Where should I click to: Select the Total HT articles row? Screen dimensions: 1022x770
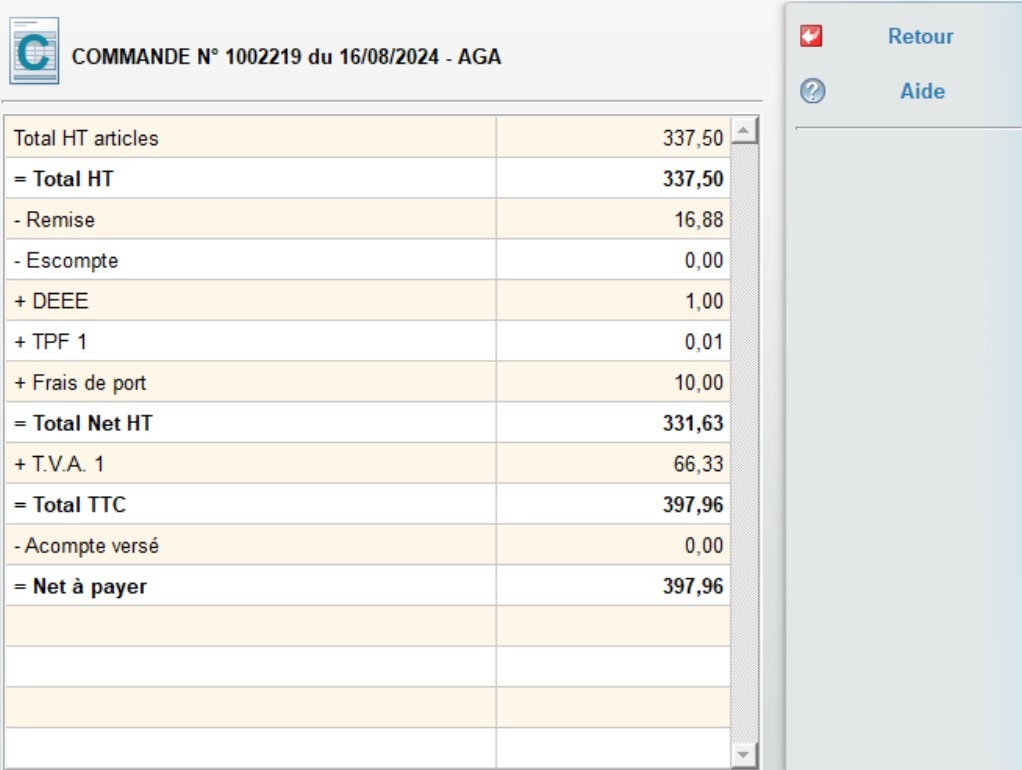[x=250, y=138]
